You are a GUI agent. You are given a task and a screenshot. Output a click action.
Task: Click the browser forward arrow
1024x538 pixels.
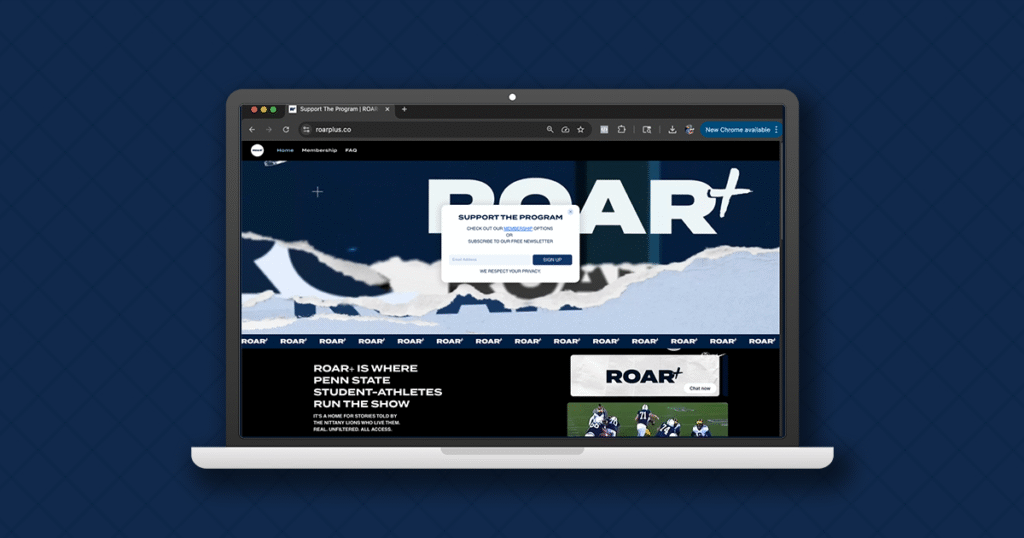tap(268, 129)
